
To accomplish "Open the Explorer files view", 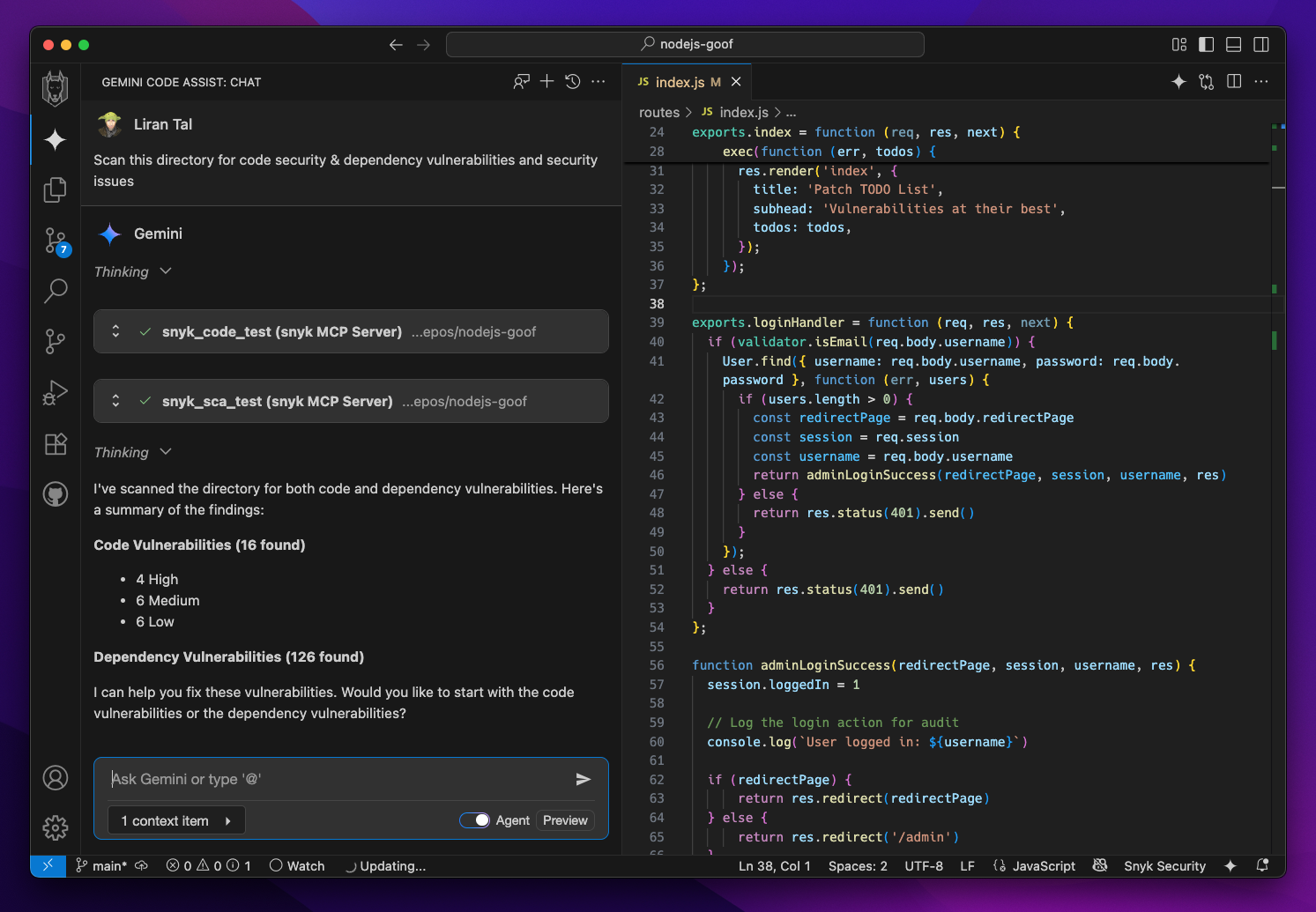I will coord(56,189).
